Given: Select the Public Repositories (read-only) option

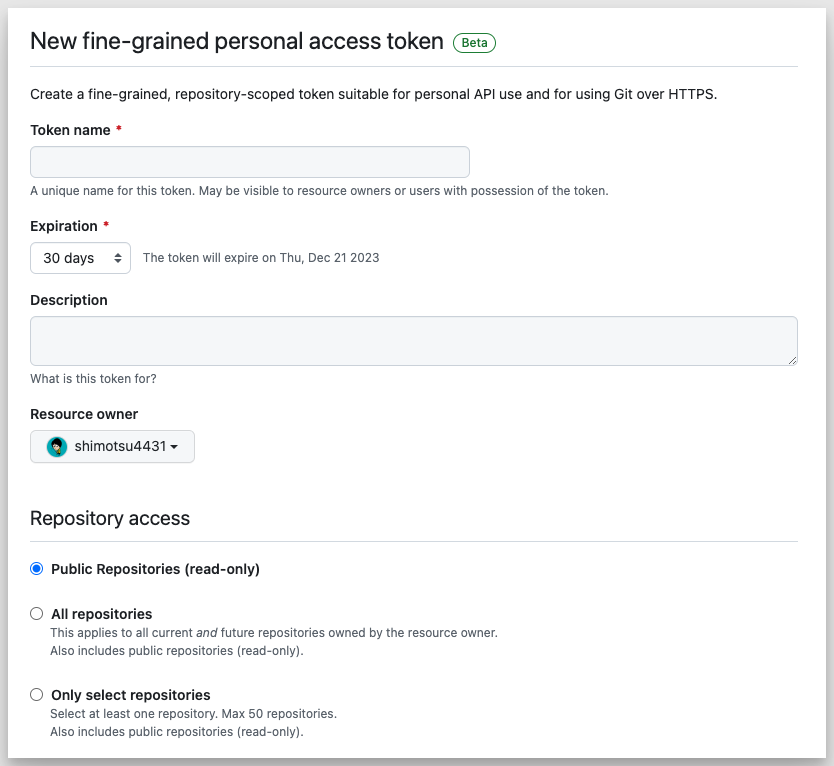Looking at the screenshot, I should (x=37, y=567).
